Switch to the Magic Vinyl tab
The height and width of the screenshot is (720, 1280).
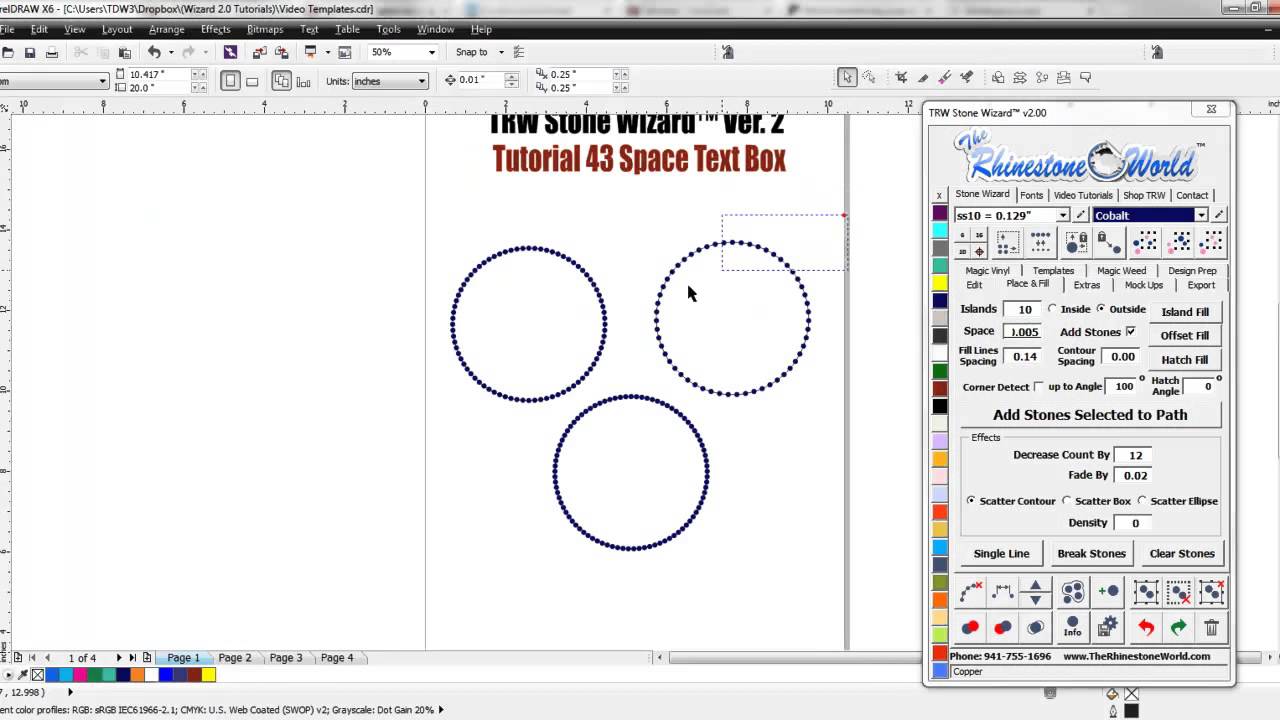tap(987, 270)
